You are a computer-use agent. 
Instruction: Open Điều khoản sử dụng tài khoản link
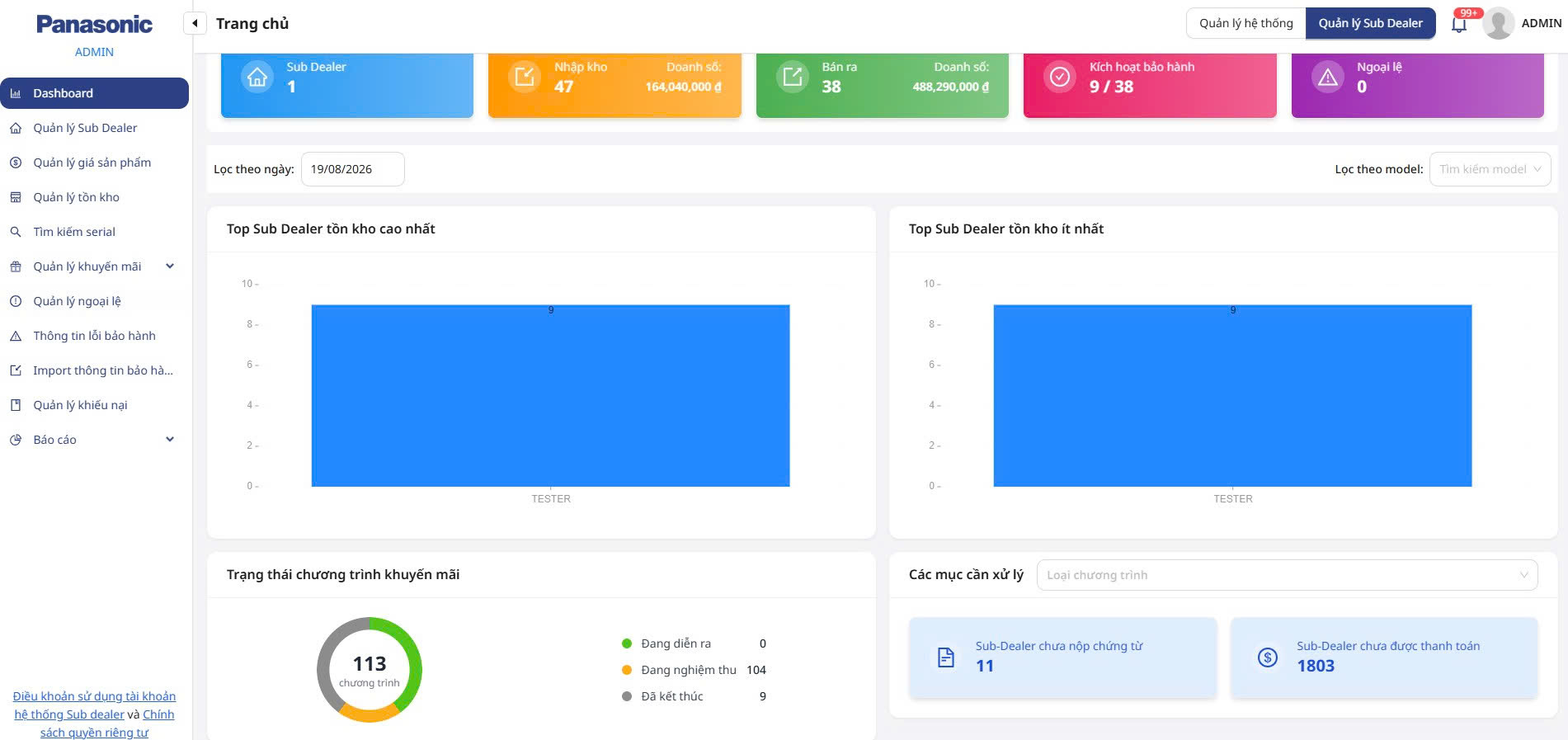pos(94,705)
